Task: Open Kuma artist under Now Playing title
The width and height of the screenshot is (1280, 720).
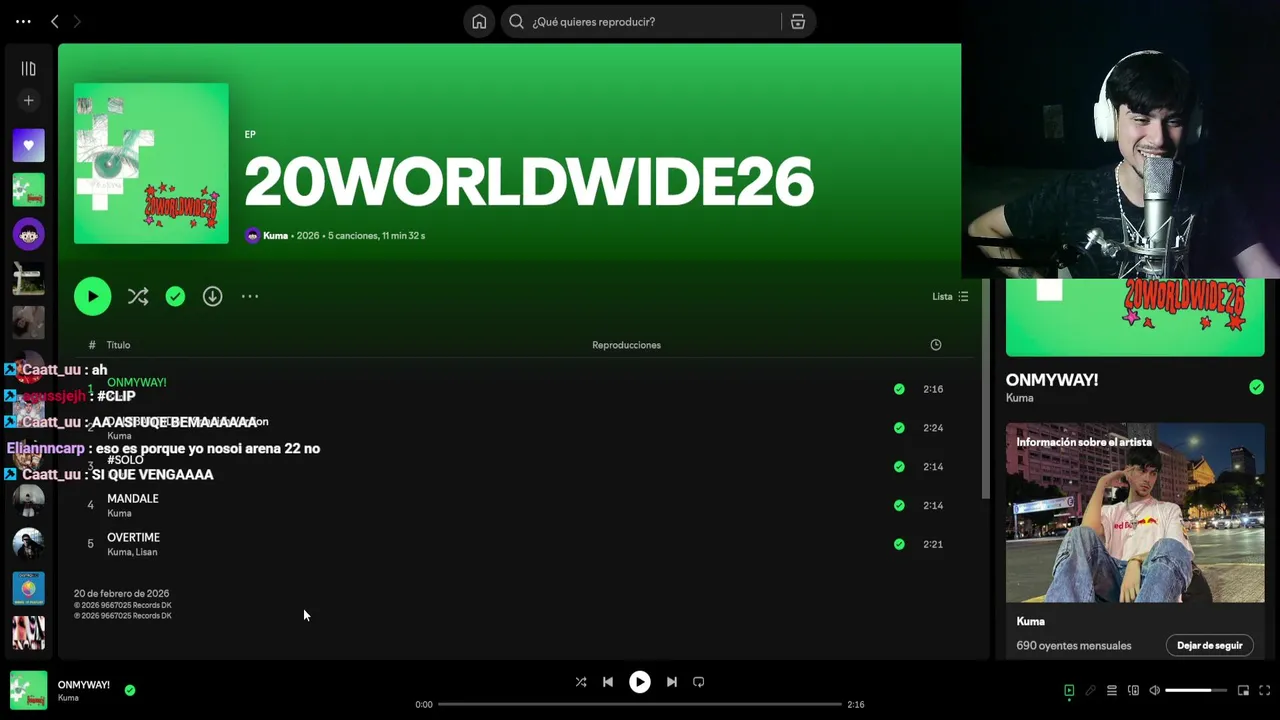Action: (1019, 398)
